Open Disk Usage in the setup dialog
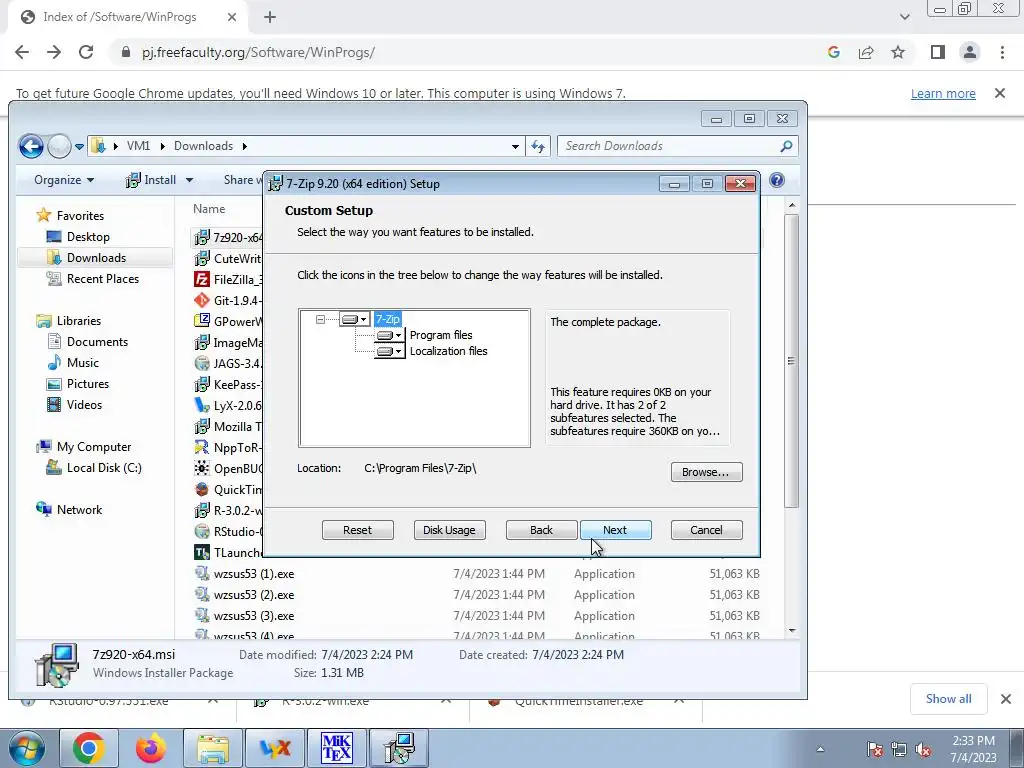 click(449, 530)
